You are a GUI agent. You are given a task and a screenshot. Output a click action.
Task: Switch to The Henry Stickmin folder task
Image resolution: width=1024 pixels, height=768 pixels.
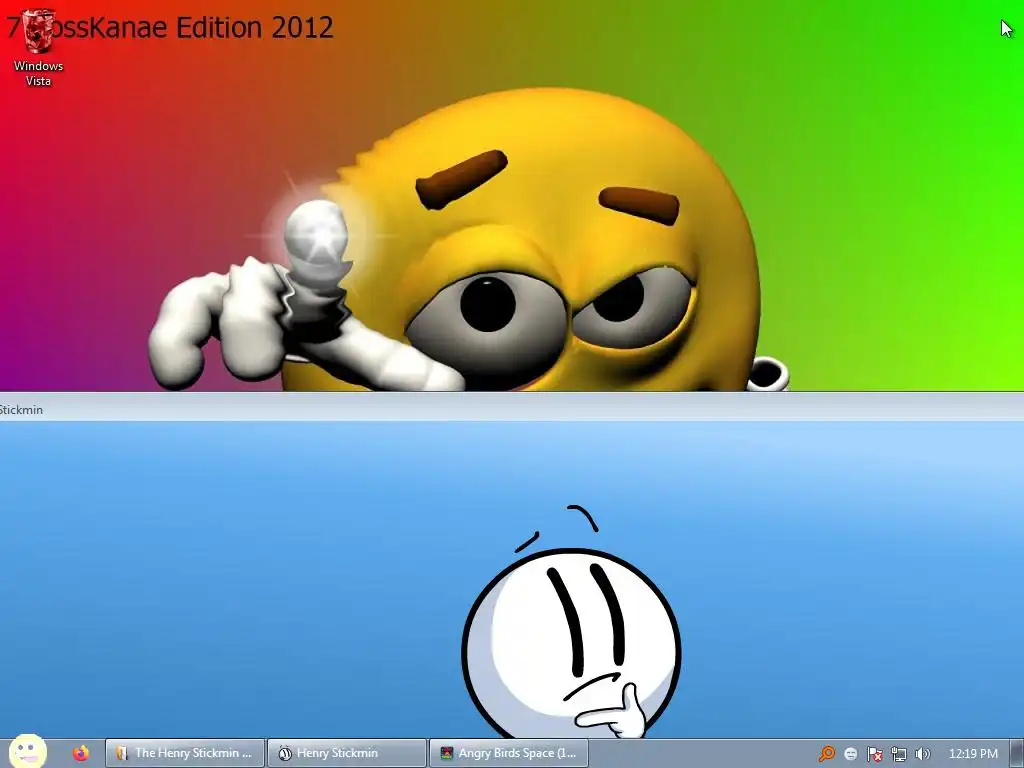(185, 753)
